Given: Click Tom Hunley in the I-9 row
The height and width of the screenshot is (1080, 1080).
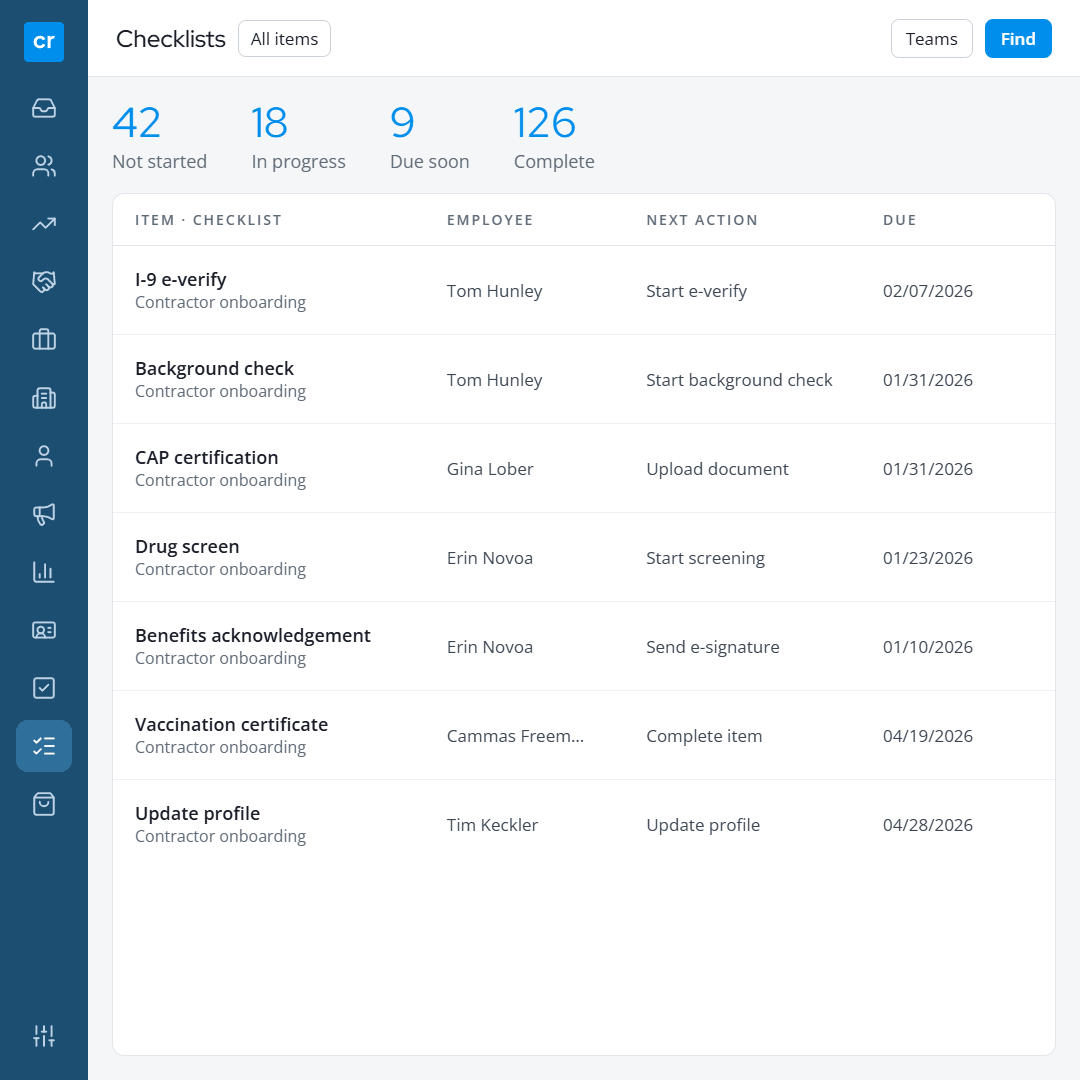Looking at the screenshot, I should (x=495, y=291).
